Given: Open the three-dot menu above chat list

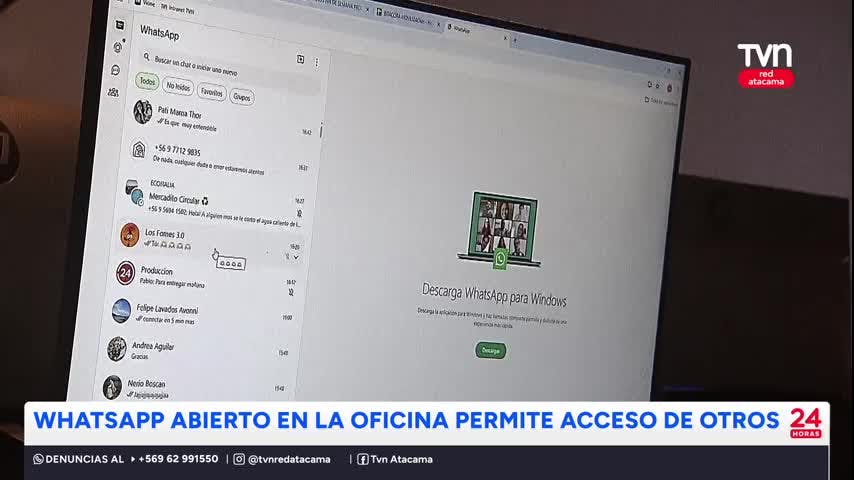Looking at the screenshot, I should click(316, 63).
